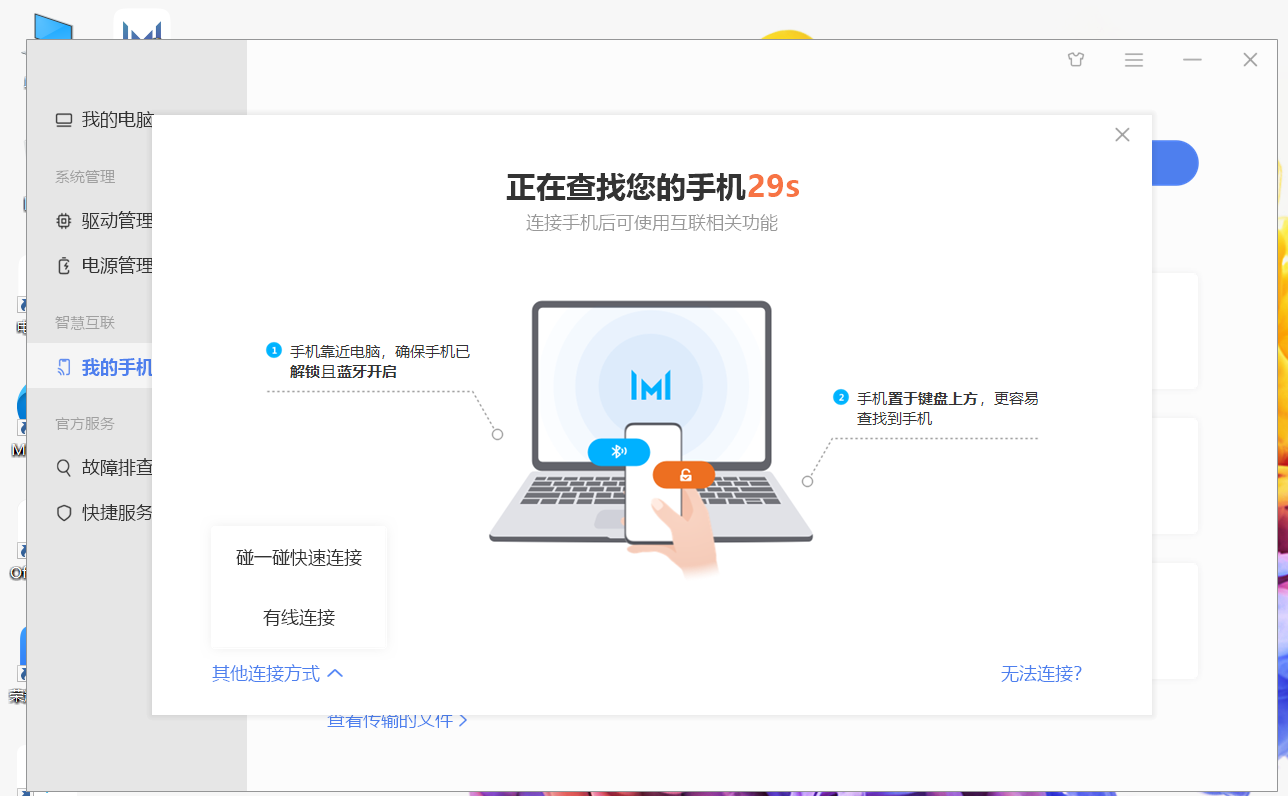Click the orange unlock badge in illustration
This screenshot has width=1288, height=796.
click(684, 475)
